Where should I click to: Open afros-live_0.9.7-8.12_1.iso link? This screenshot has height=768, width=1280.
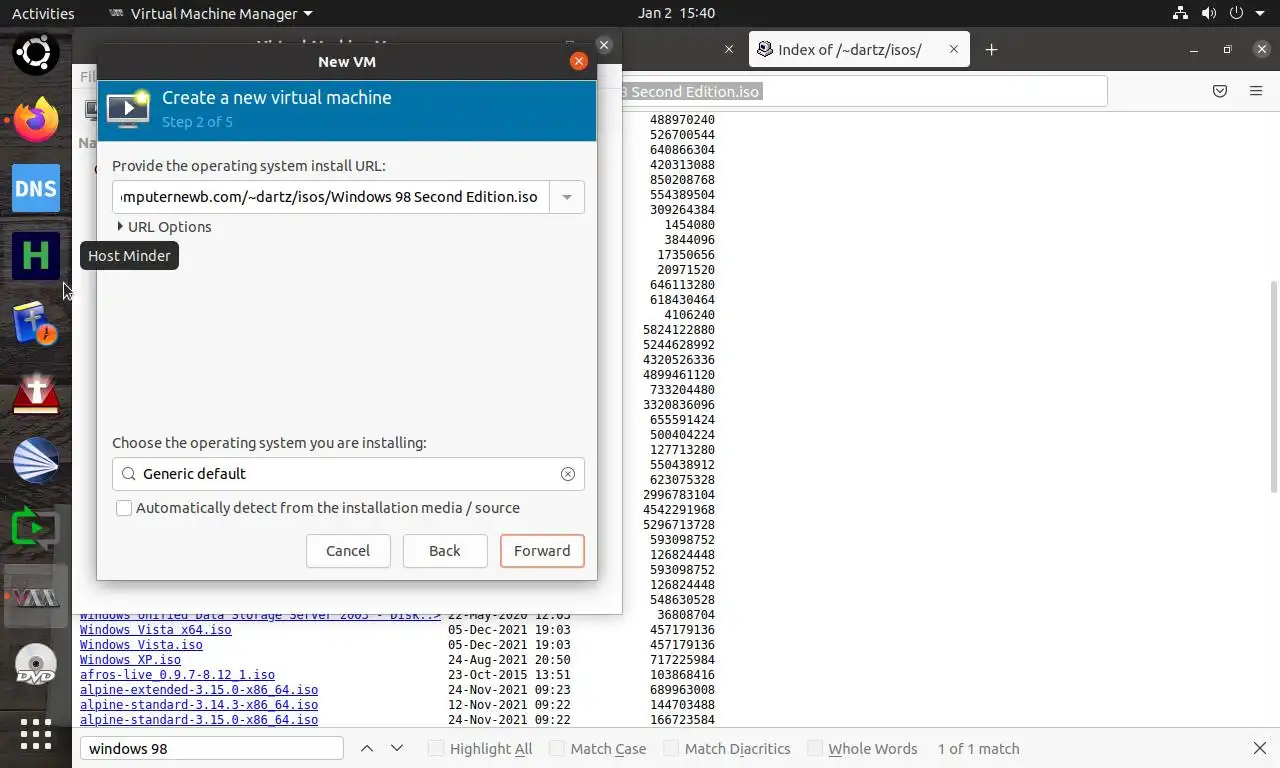pyautogui.click(x=177, y=675)
